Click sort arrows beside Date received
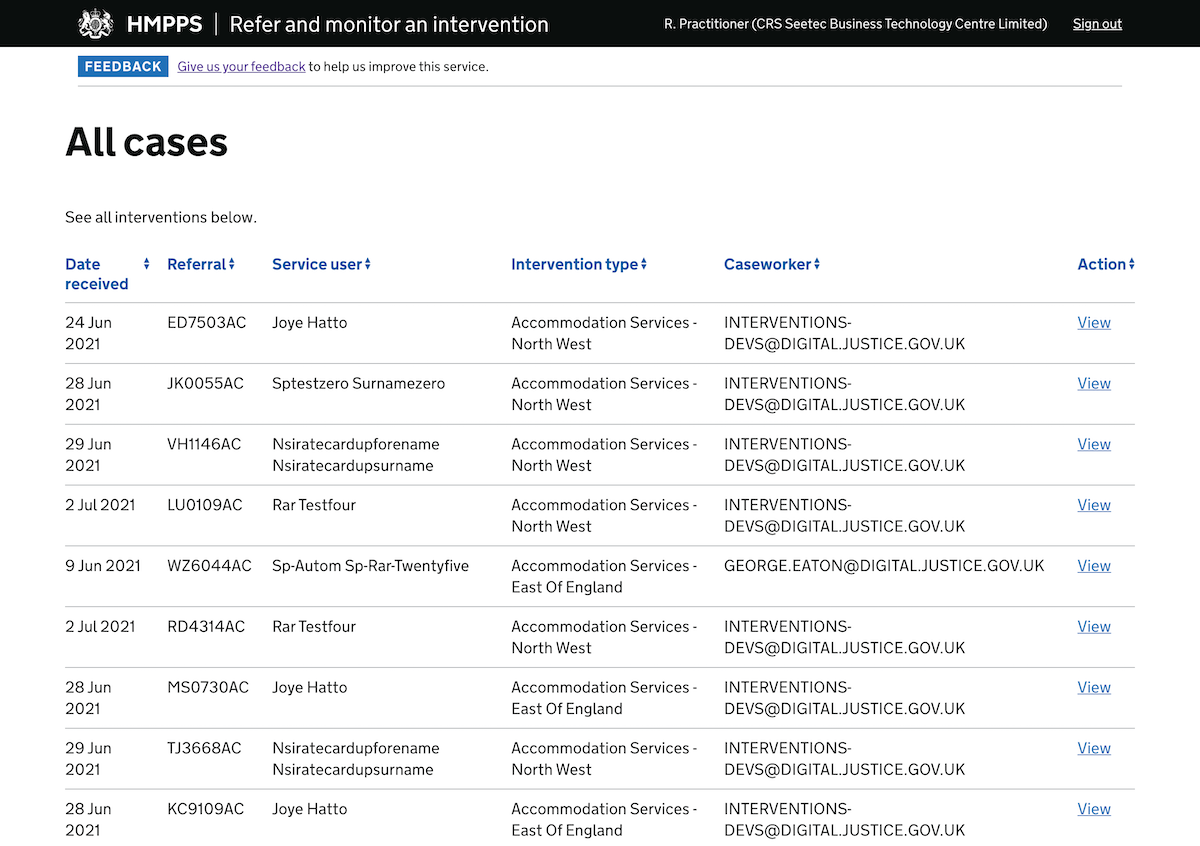Screen dimensions: 1200x846 coord(146,264)
